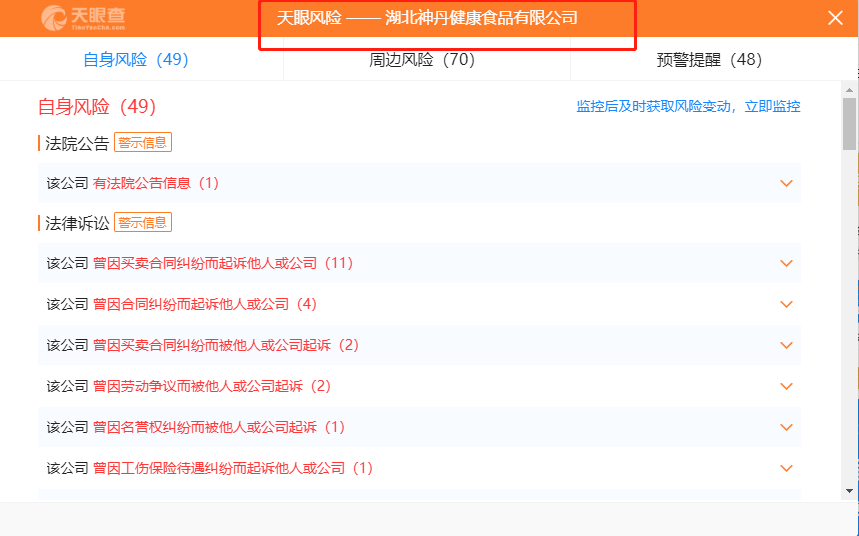Open 曾因买卖合同纠纷而被他人或公司起诉 (2) text
The image size is (859, 536).
pos(226,345)
